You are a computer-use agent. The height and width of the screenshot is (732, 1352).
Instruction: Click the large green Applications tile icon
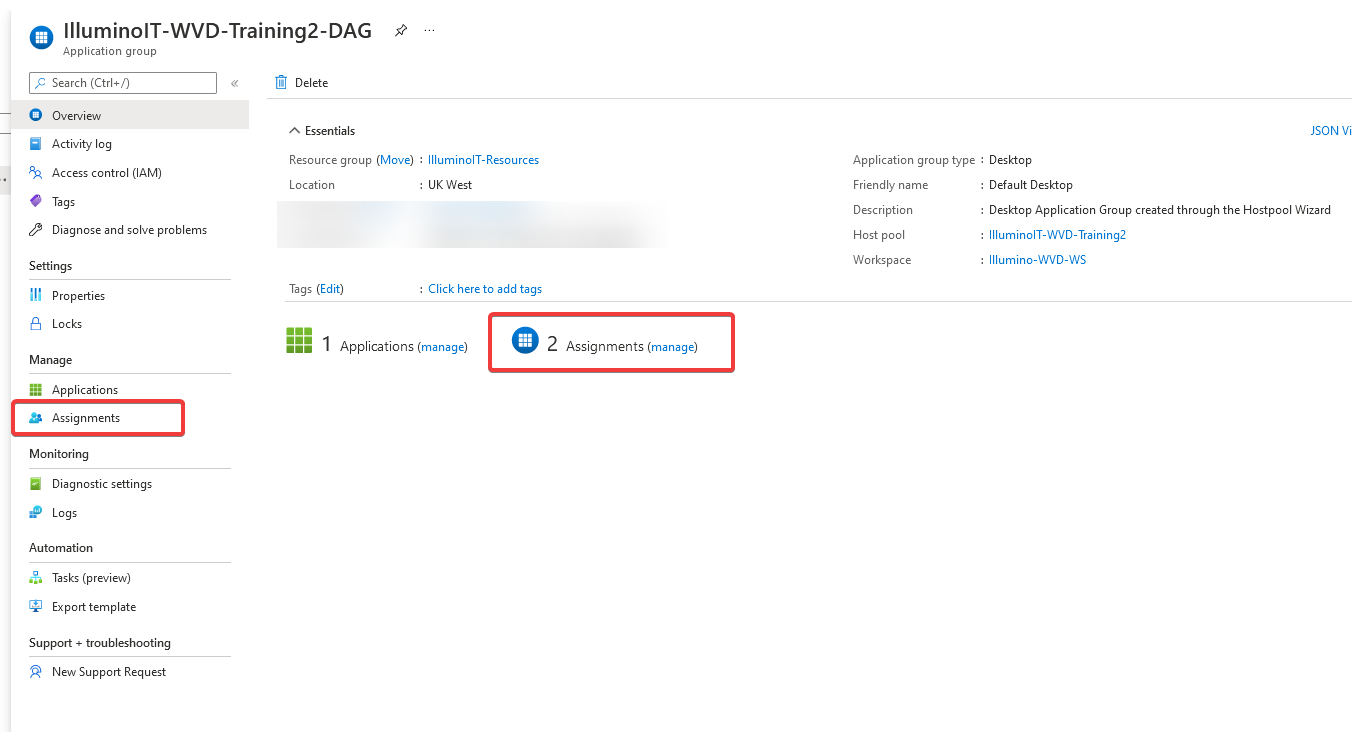pyautogui.click(x=300, y=341)
